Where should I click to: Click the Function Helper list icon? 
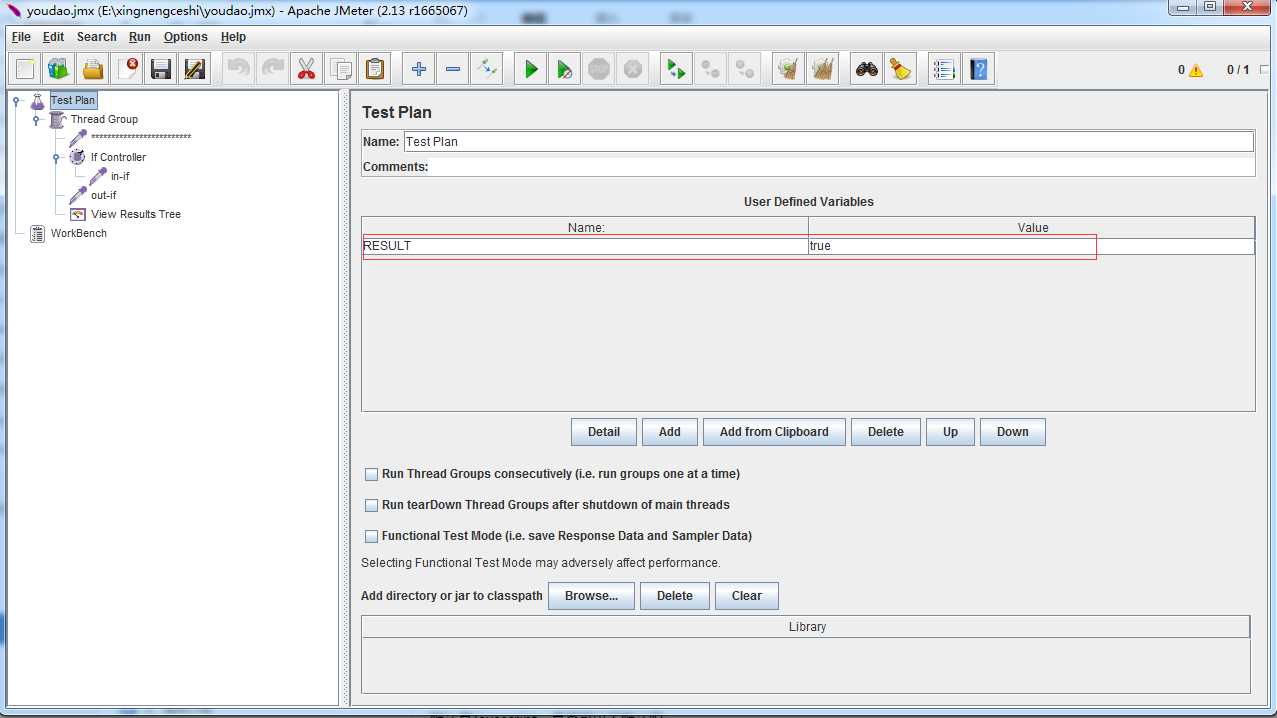(943, 70)
